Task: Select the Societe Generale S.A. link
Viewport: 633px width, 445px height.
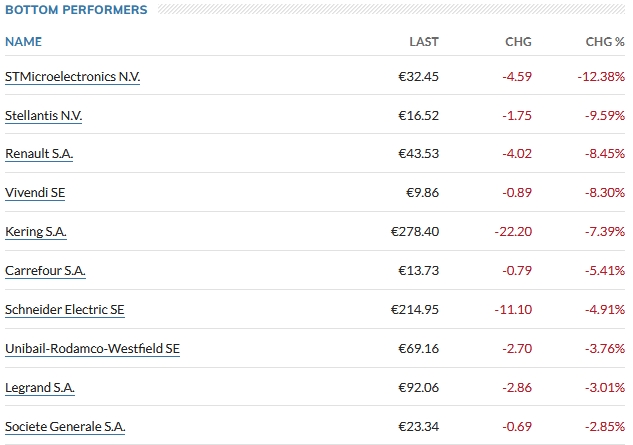Action: pyautogui.click(x=65, y=427)
